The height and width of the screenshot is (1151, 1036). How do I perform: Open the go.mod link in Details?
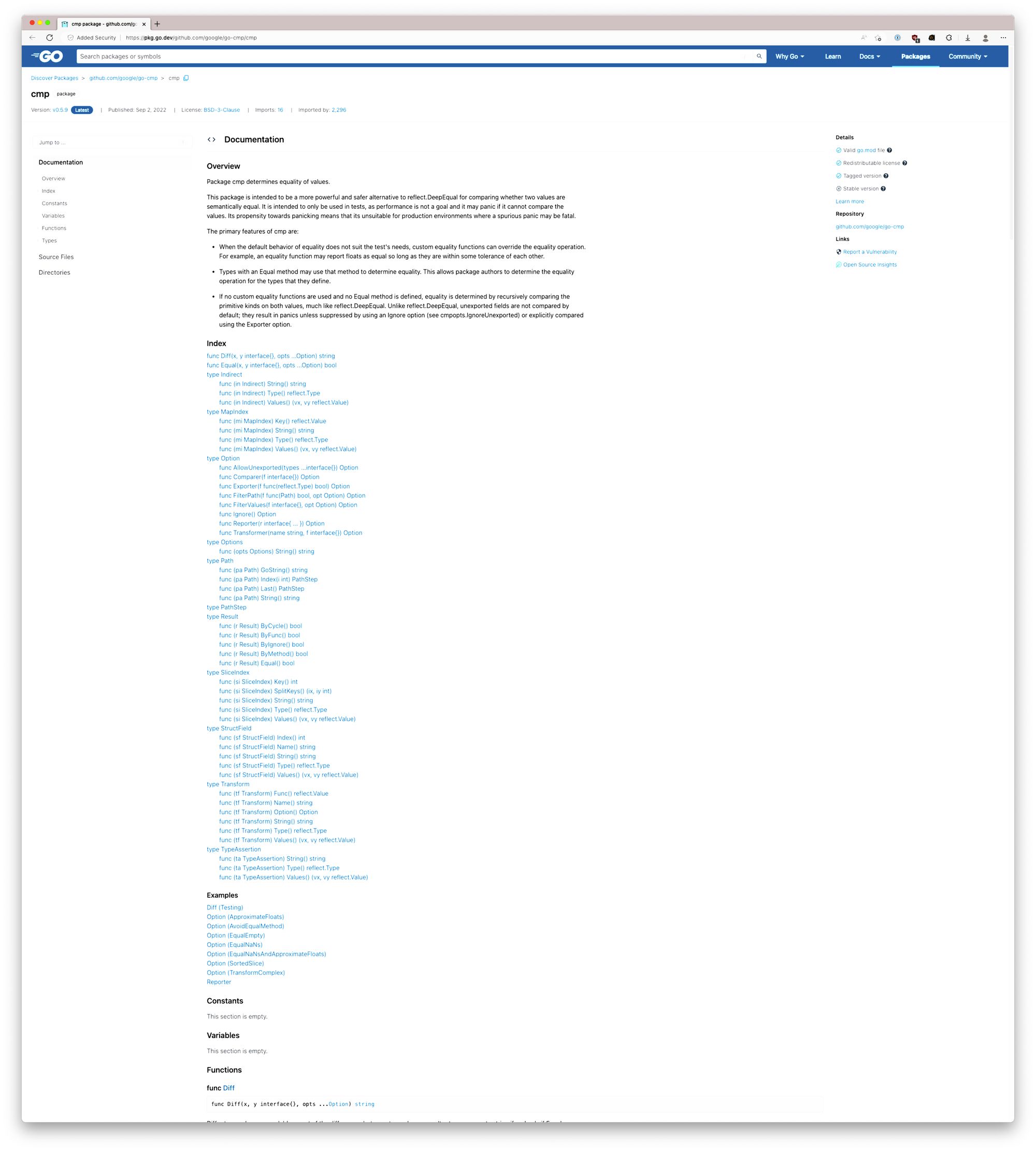pos(867,150)
